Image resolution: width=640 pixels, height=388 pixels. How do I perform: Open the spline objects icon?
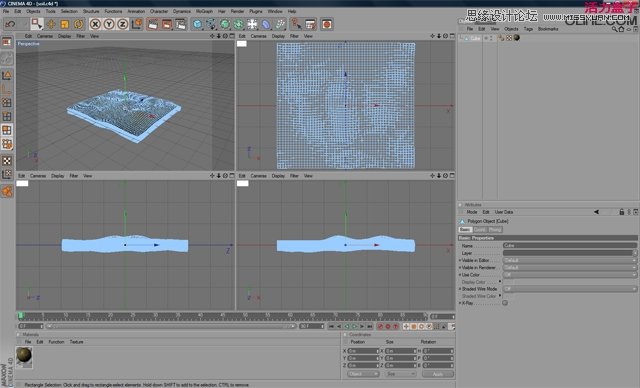coord(211,24)
